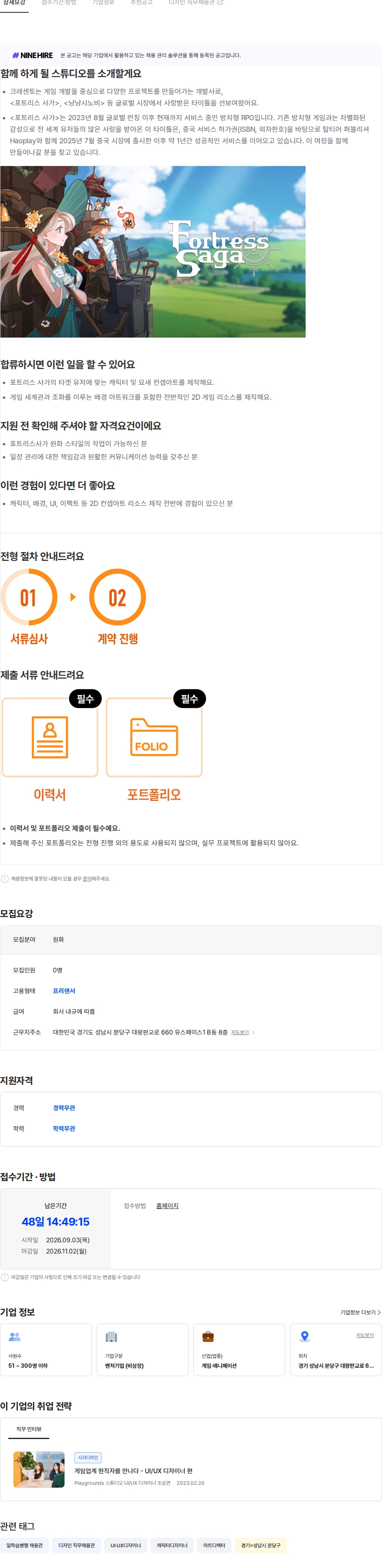
Task: Click the 2026.09.03(목) start date
Action: 68,1240
